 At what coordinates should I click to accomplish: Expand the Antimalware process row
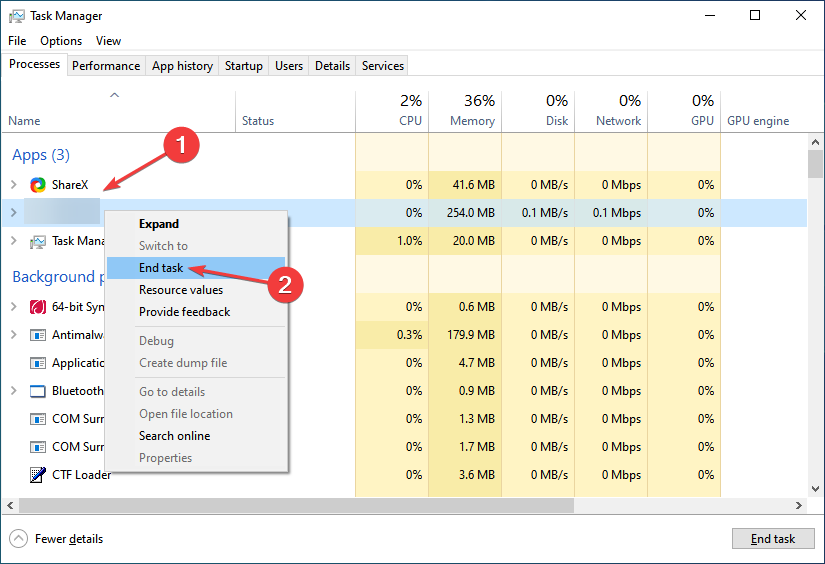[14, 335]
